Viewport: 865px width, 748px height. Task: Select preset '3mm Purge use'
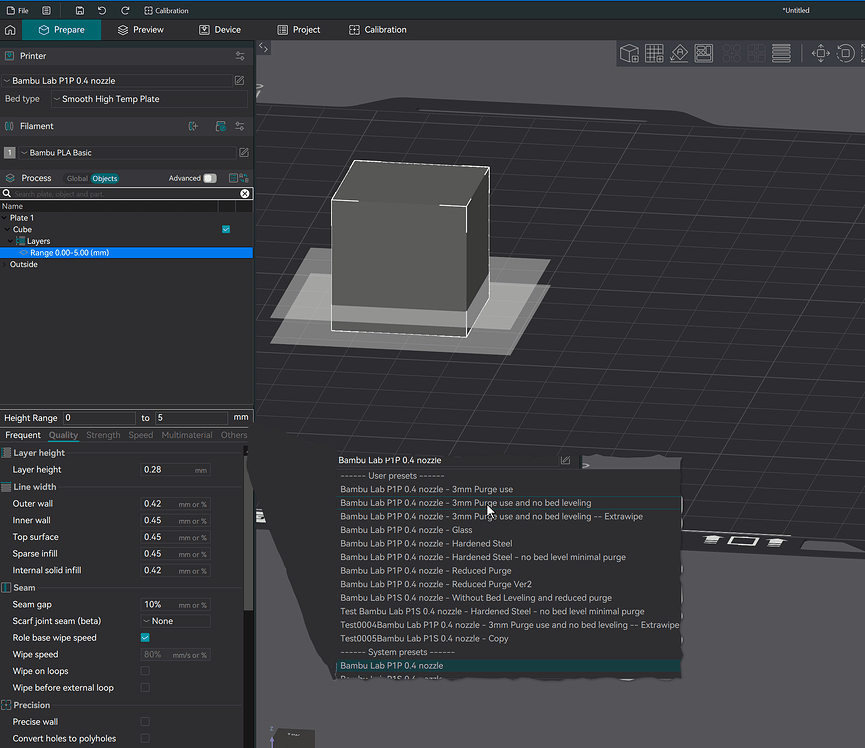[508, 489]
